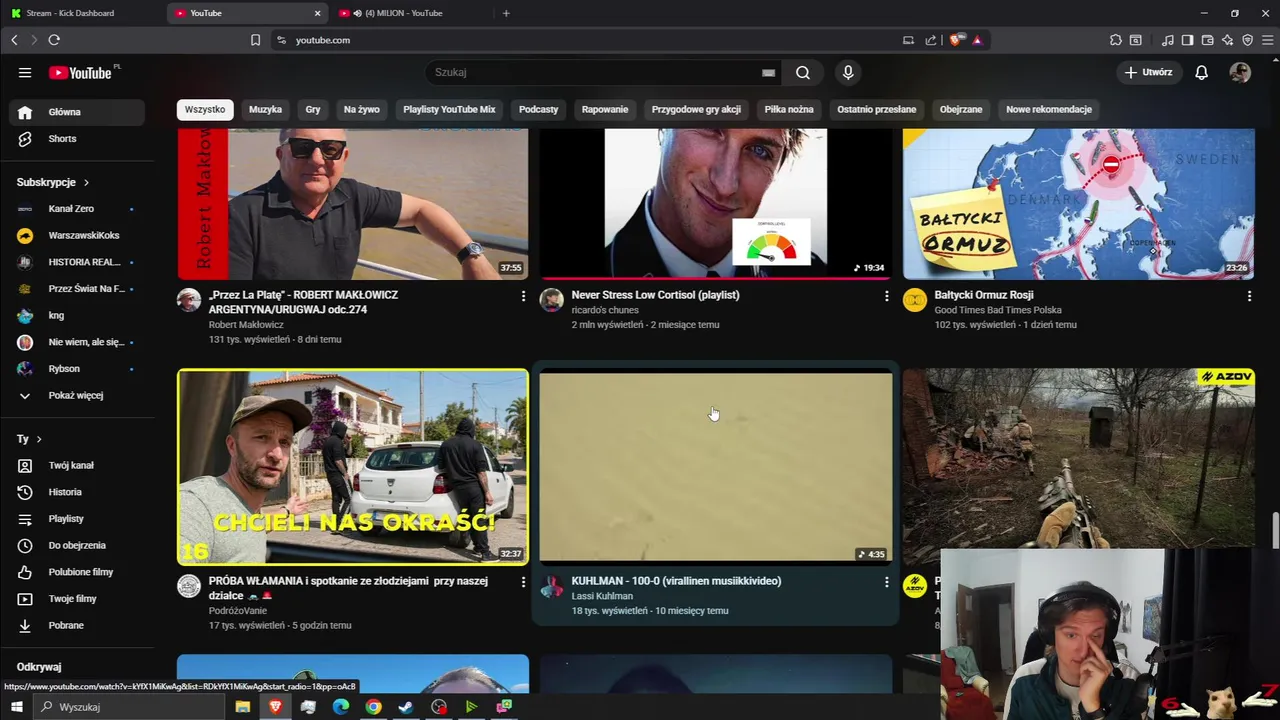Open Historia in sidebar

77,492
